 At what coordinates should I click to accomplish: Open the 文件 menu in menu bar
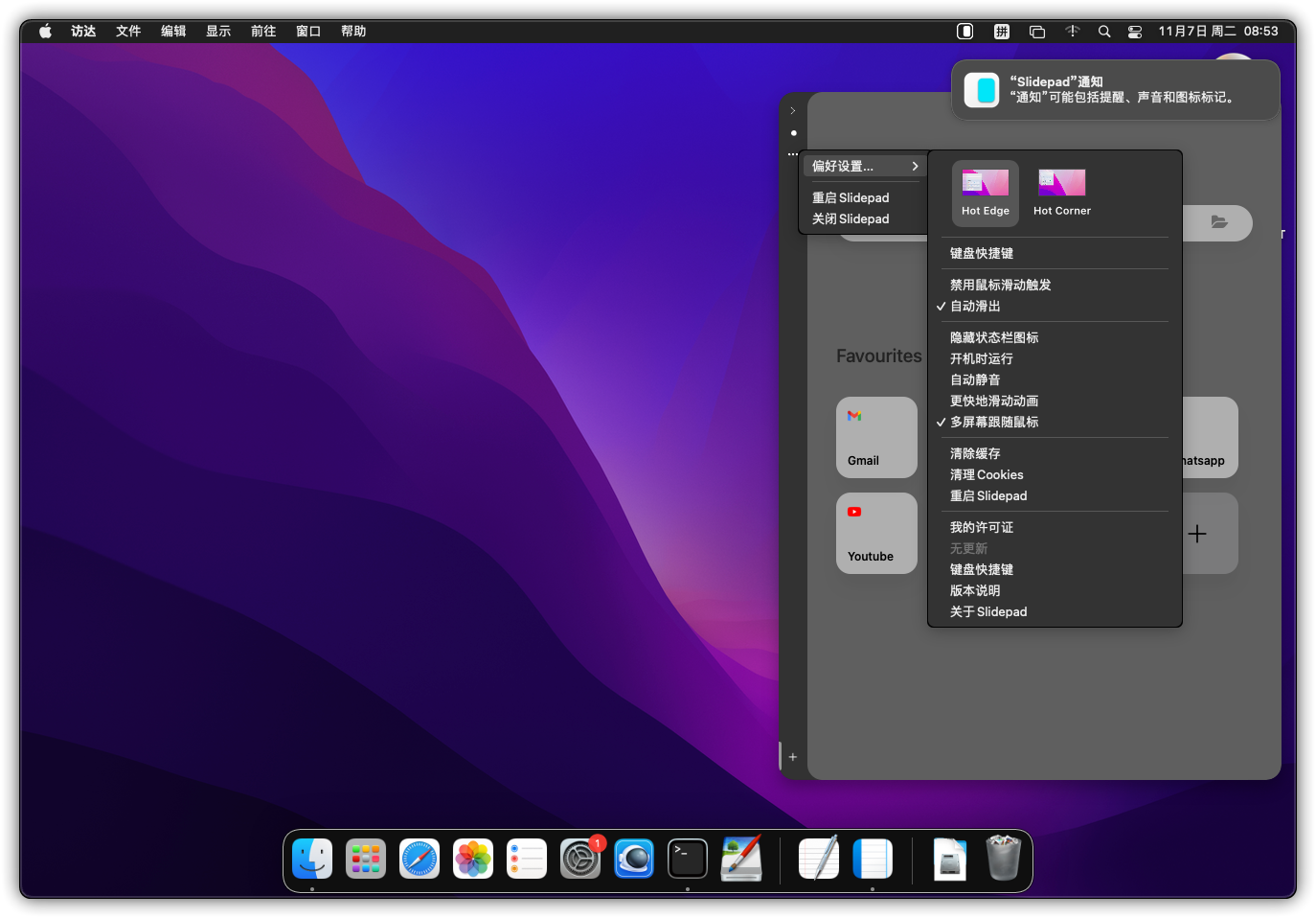[x=128, y=31]
